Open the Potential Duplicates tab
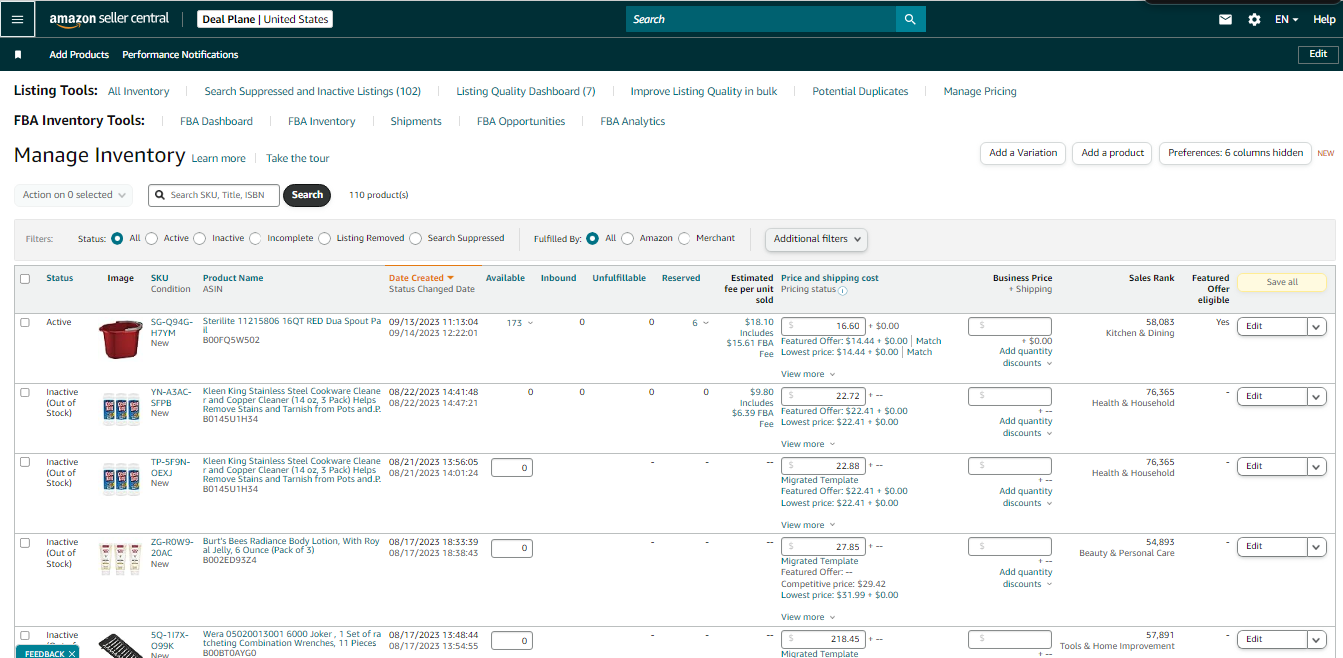The height and width of the screenshot is (658, 1343). [x=860, y=91]
